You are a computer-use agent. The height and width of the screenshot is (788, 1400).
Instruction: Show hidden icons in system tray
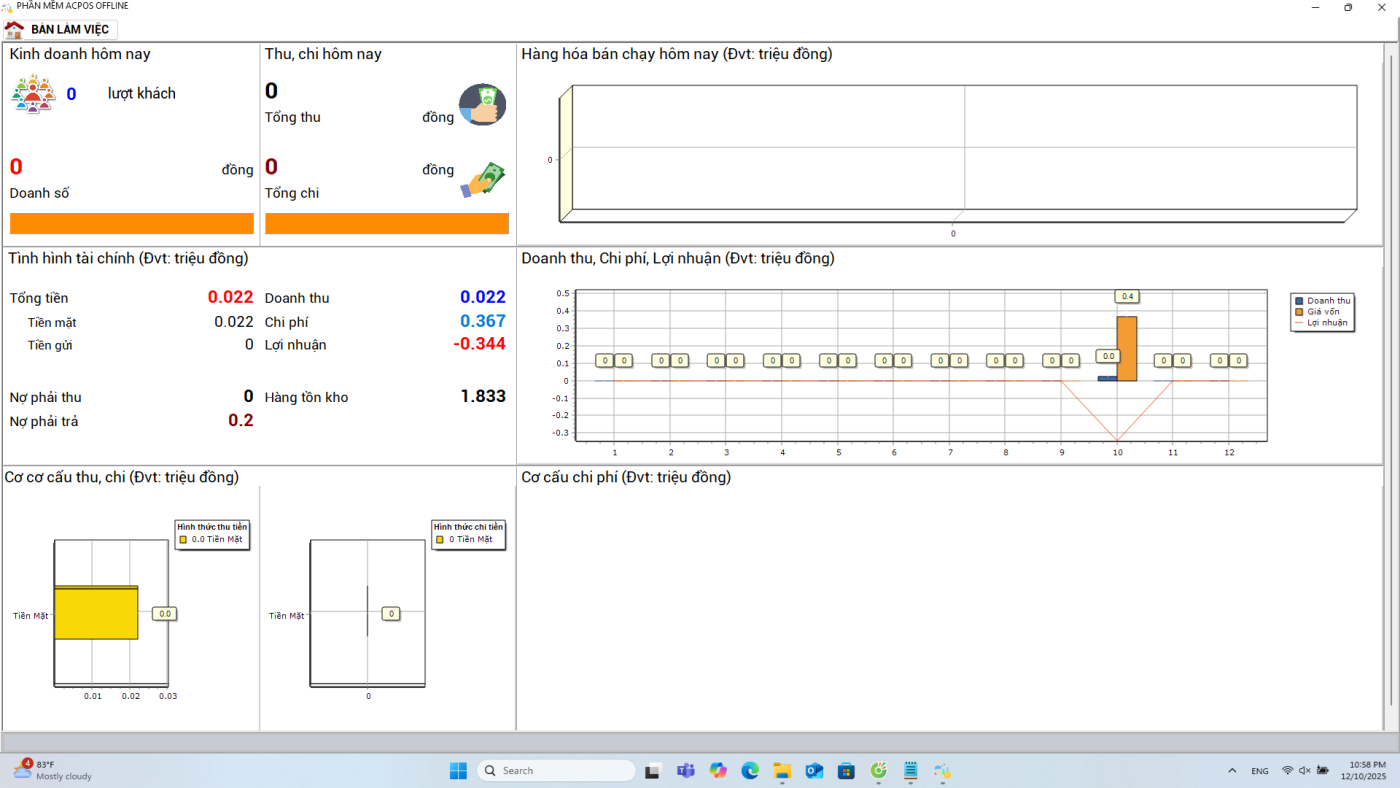pyautogui.click(x=1232, y=771)
